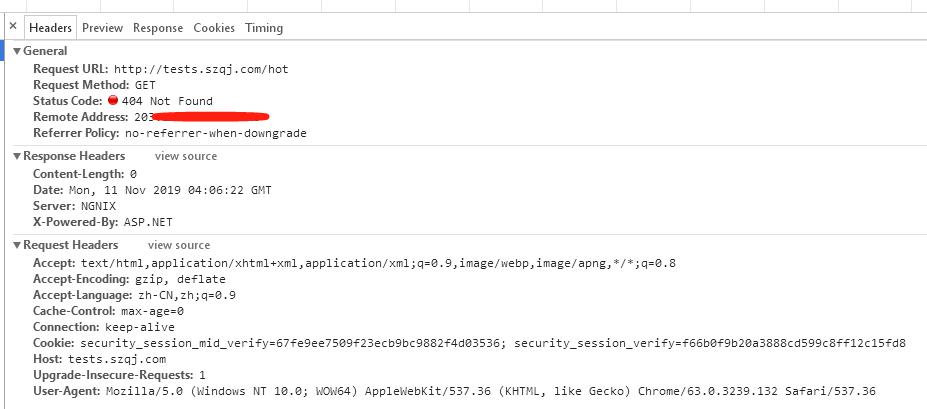The image size is (927, 409).
Task: Click the redacted Remote Address value
Action: 202,116
